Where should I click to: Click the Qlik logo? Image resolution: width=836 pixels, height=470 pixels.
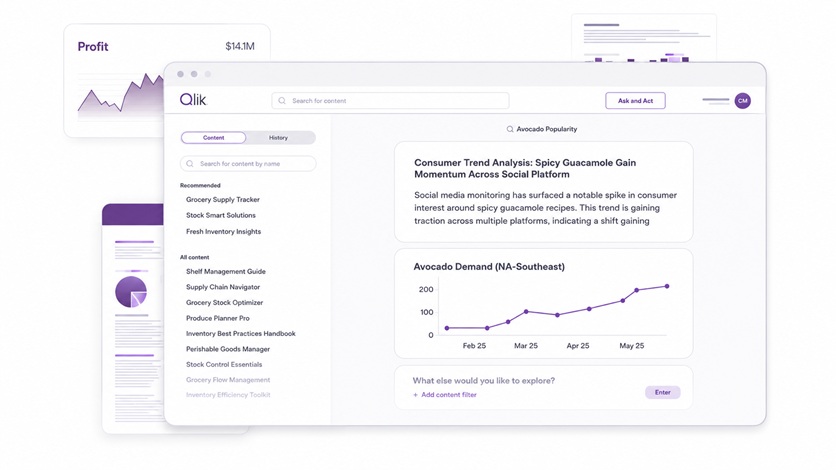193,100
